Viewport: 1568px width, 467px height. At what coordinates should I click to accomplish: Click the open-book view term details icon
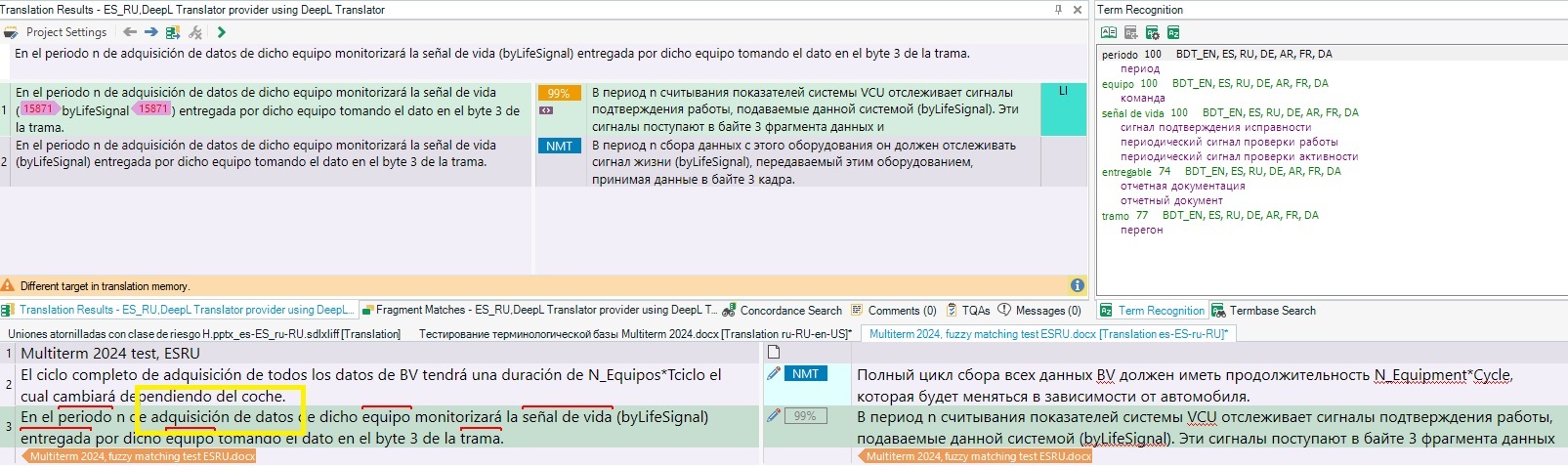(x=1109, y=32)
